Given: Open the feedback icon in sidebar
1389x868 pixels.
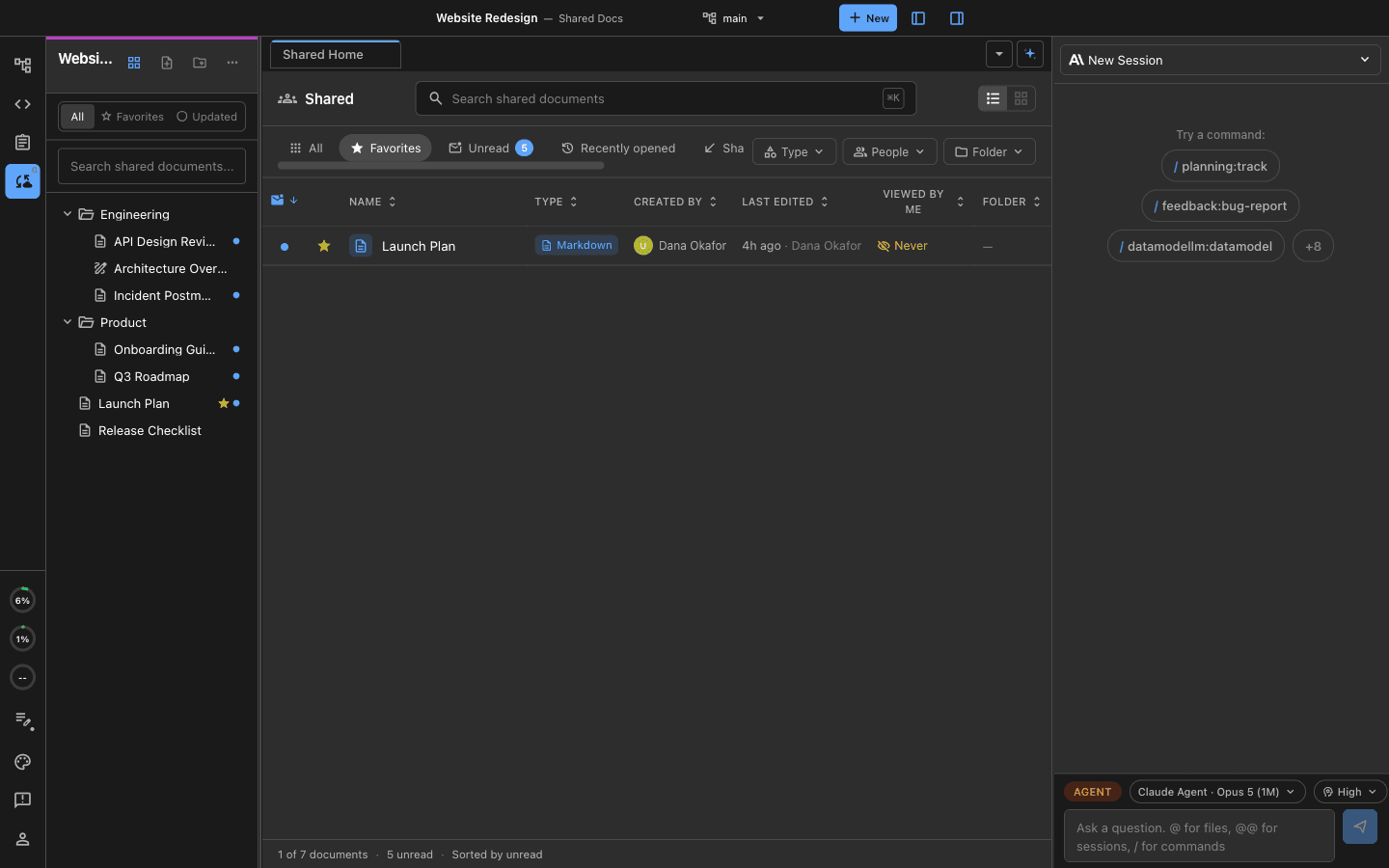Looking at the screenshot, I should click(x=22, y=800).
